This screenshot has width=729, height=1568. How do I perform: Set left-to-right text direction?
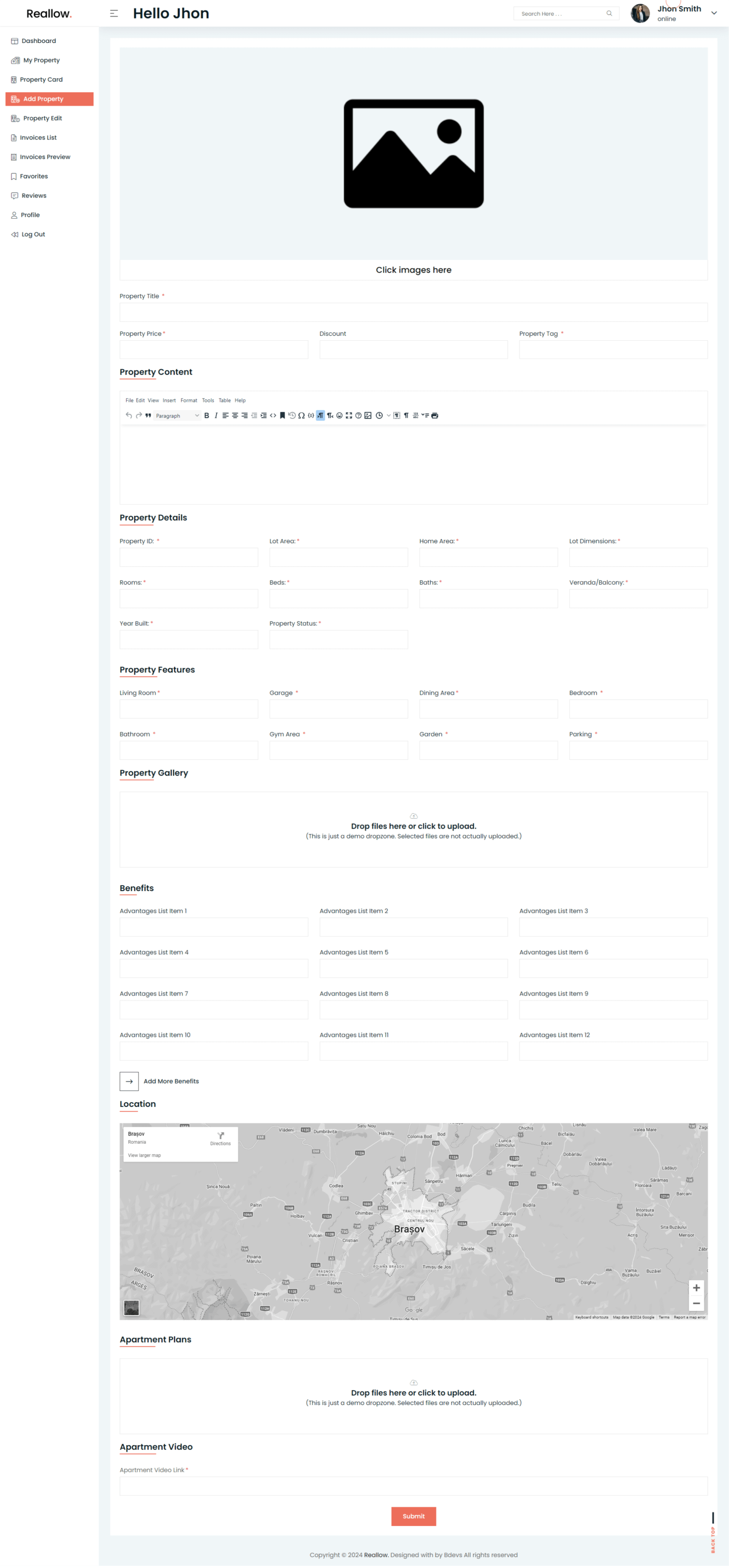[x=320, y=415]
